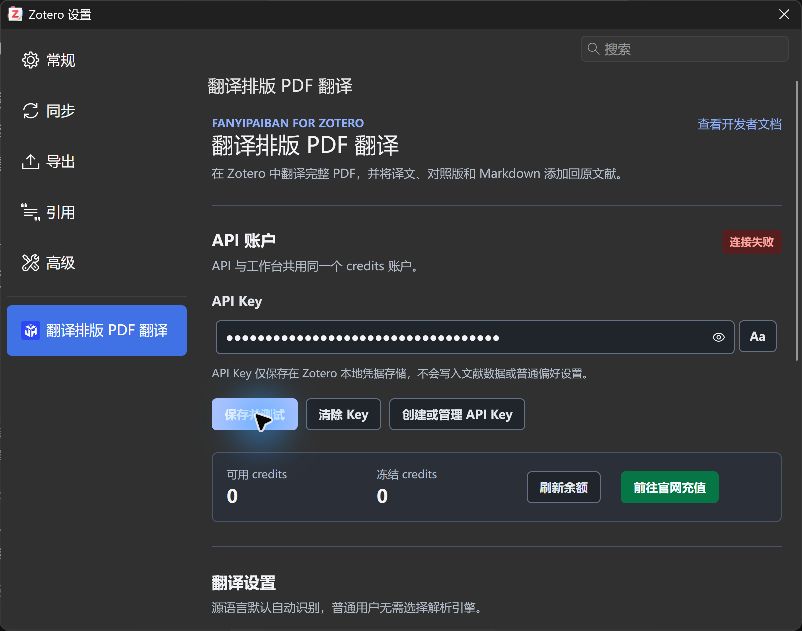Click the green 前往官网充值 button
Viewport: 802px width, 631px height.
(670, 487)
